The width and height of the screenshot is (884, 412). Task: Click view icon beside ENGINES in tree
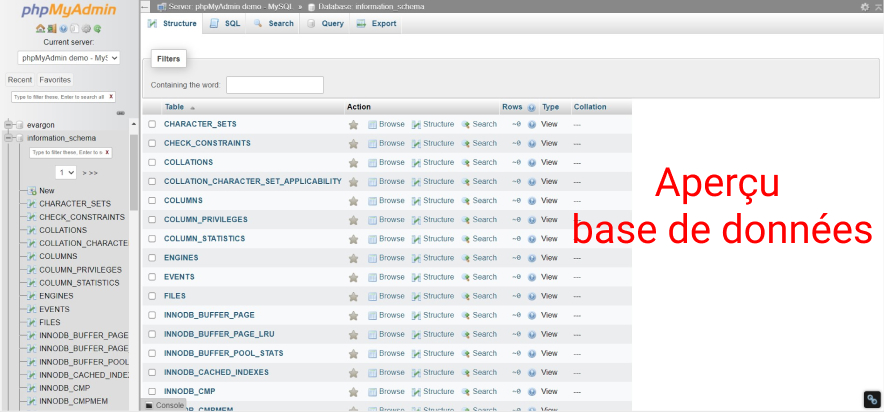pos(32,296)
